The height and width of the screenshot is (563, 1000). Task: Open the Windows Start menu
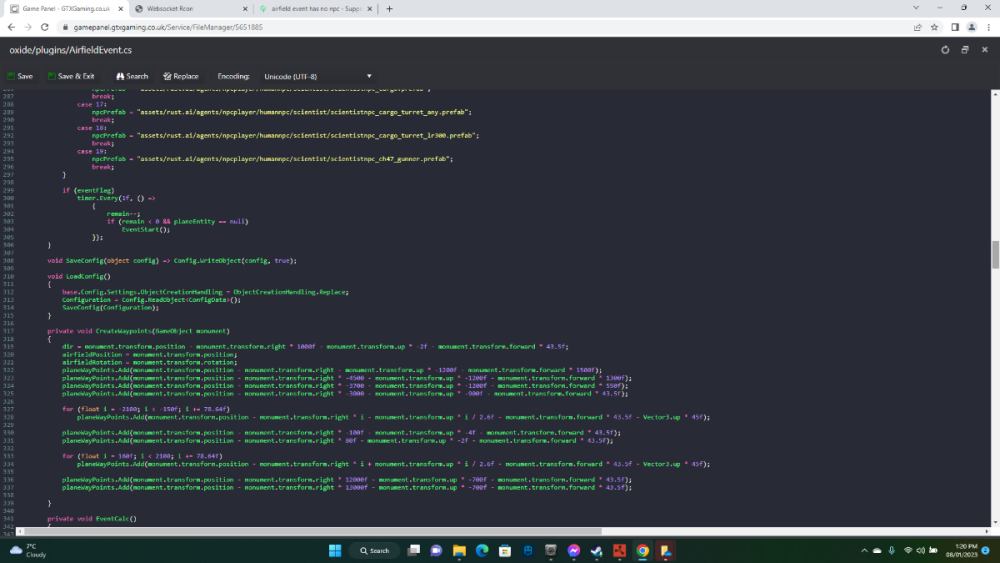tap(335, 550)
